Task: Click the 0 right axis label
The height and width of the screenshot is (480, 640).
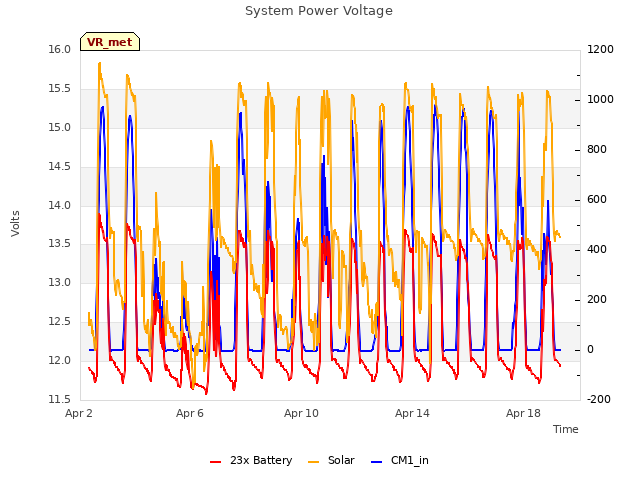Action: [x=590, y=349]
